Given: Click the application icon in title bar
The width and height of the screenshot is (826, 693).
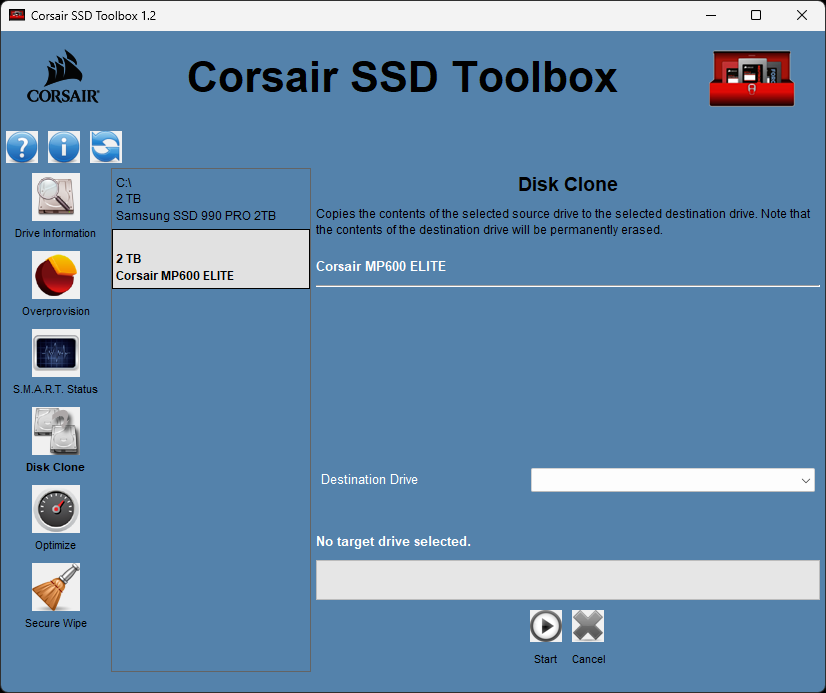Looking at the screenshot, I should pyautogui.click(x=15, y=15).
